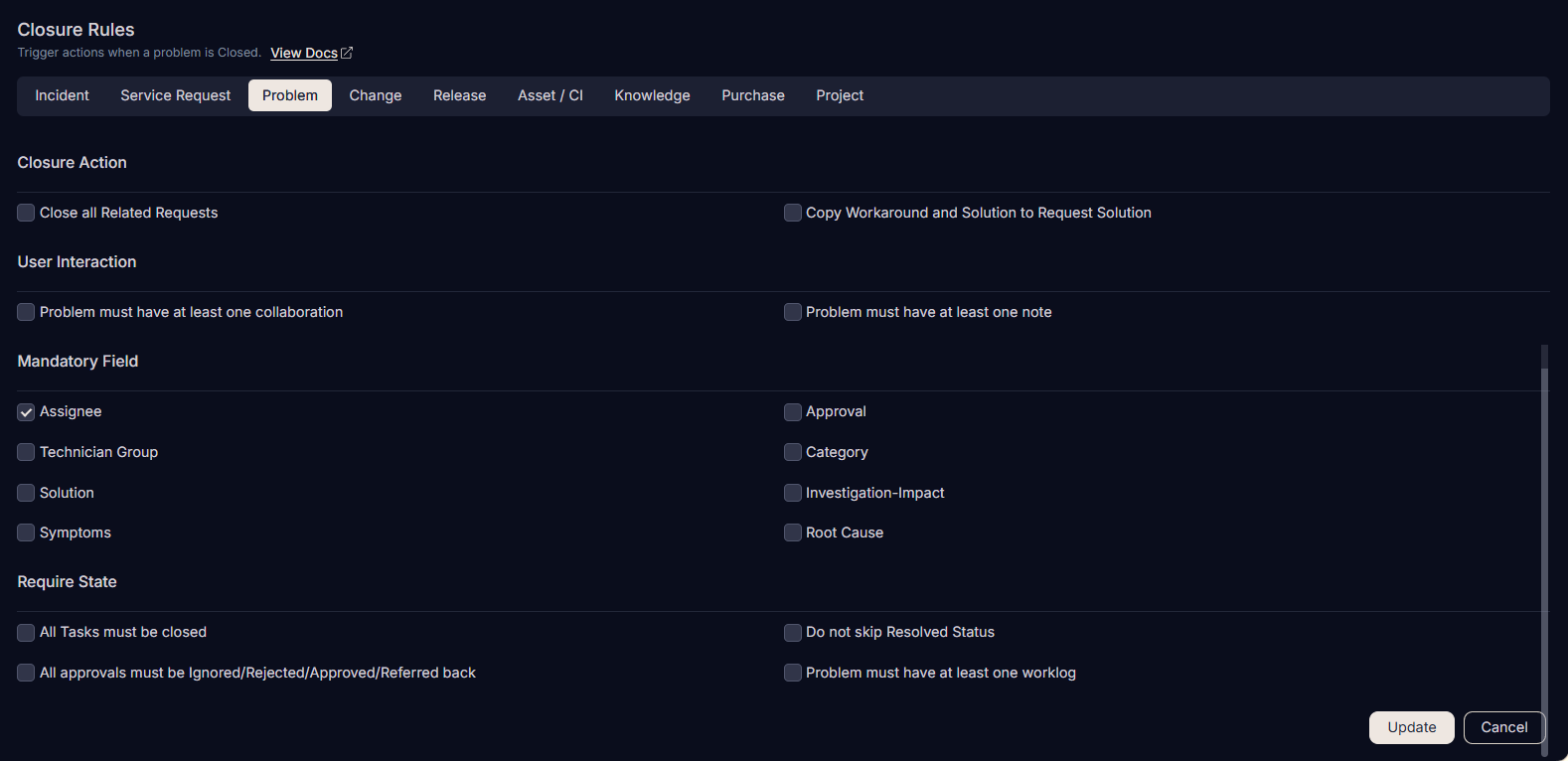Viewport: 1568px width, 761px height.
Task: Require All Tasks must be closed
Action: coord(26,632)
